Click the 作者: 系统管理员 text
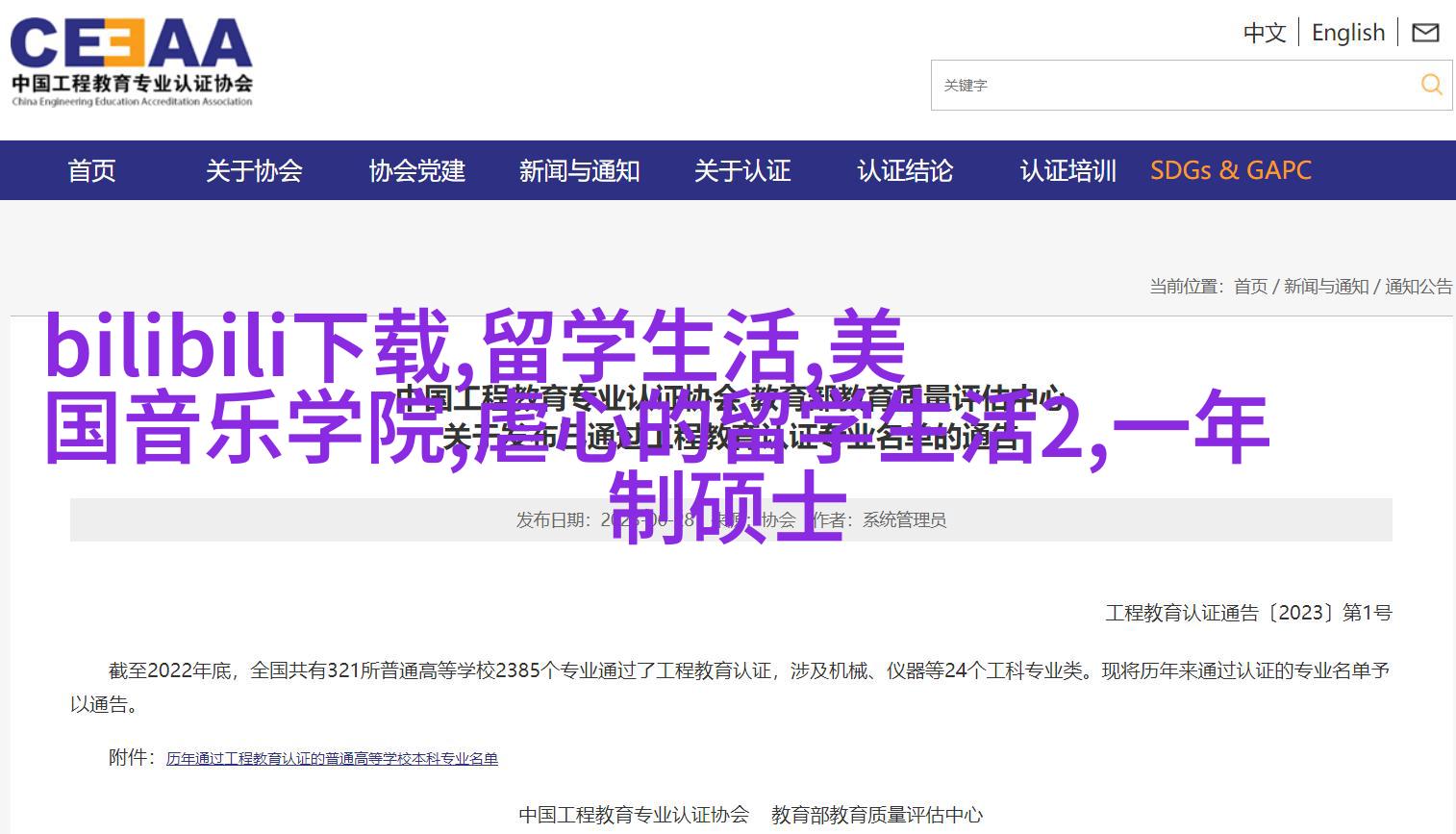Screen dimensions: 1456x834 tap(879, 519)
